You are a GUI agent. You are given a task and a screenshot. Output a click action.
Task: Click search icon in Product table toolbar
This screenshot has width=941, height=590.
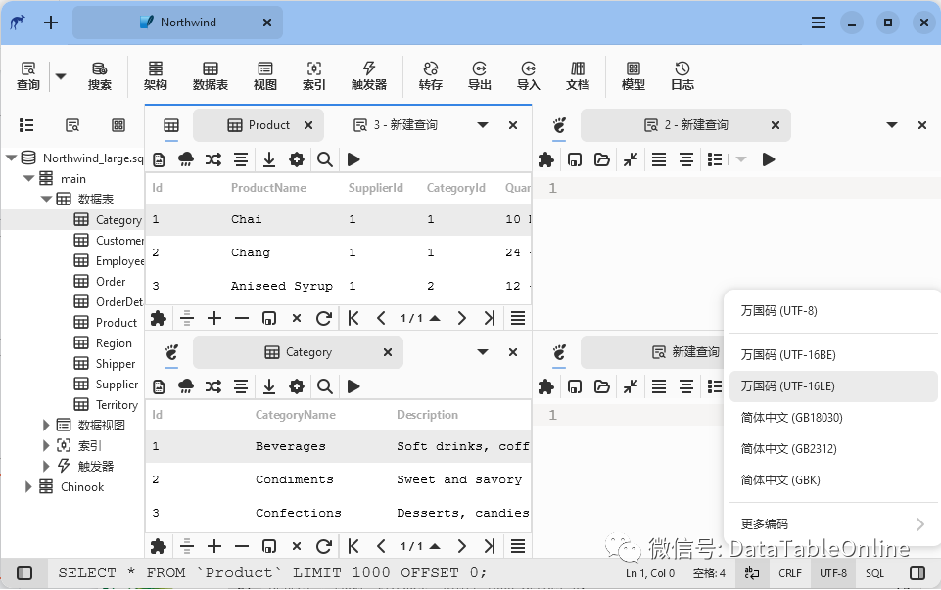(x=325, y=160)
